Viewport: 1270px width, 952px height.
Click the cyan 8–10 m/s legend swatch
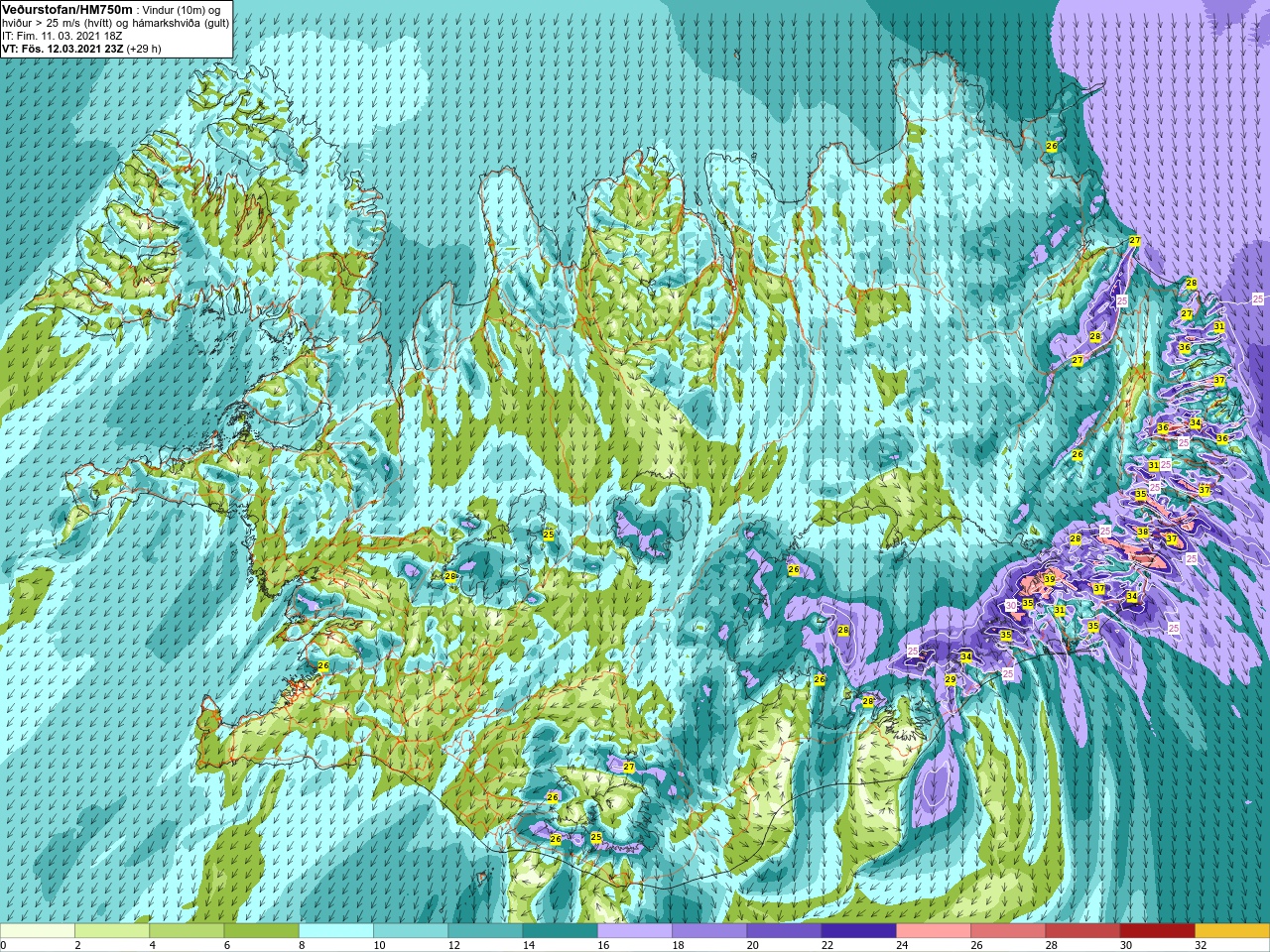pos(336,931)
